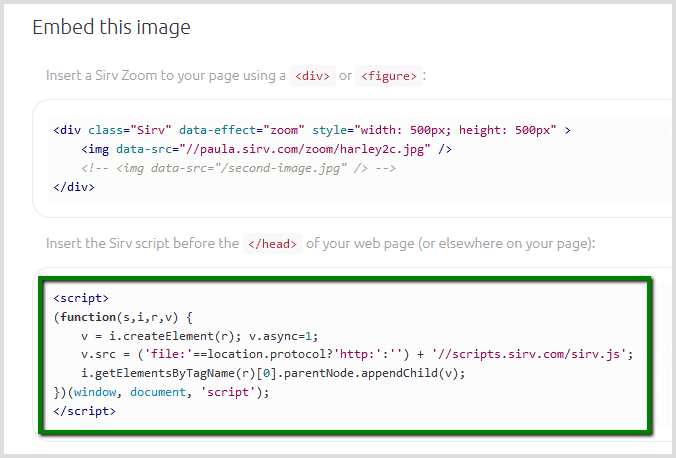Click the v = i.createElement(r) line
The width and height of the screenshot is (676, 458).
click(x=200, y=336)
